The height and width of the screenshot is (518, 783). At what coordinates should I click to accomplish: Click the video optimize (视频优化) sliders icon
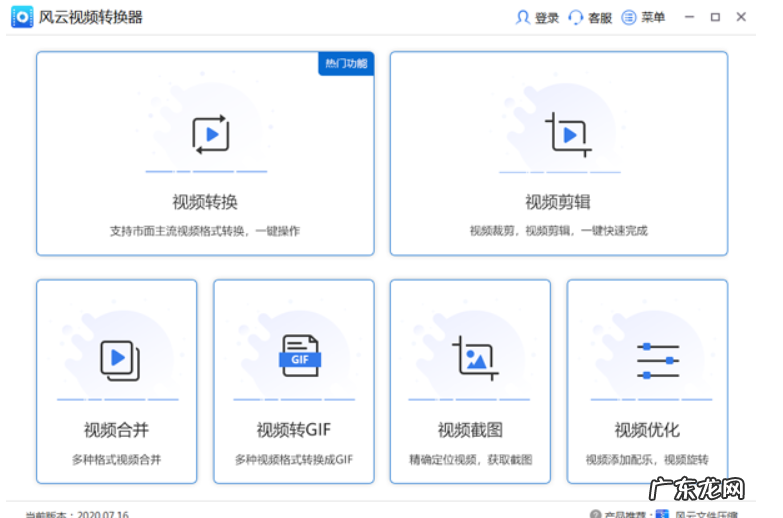[657, 360]
